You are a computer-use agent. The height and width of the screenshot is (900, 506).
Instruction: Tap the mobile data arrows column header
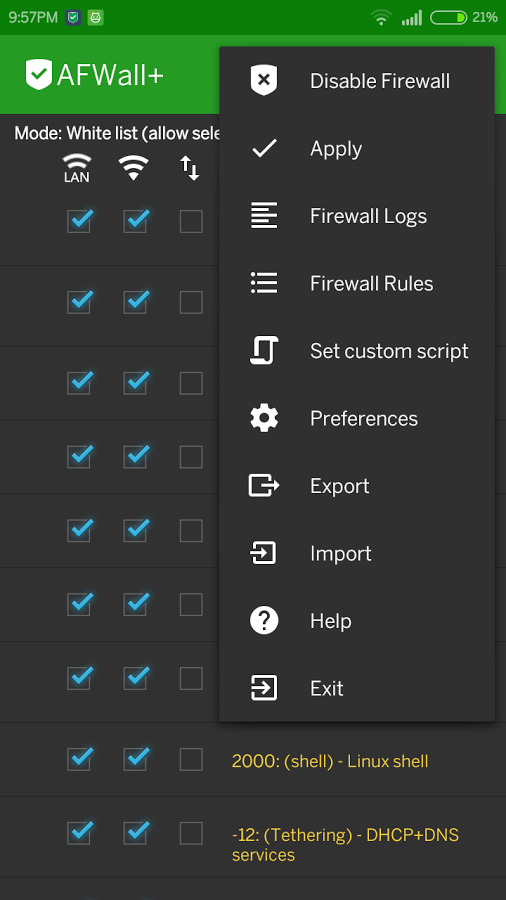[190, 168]
